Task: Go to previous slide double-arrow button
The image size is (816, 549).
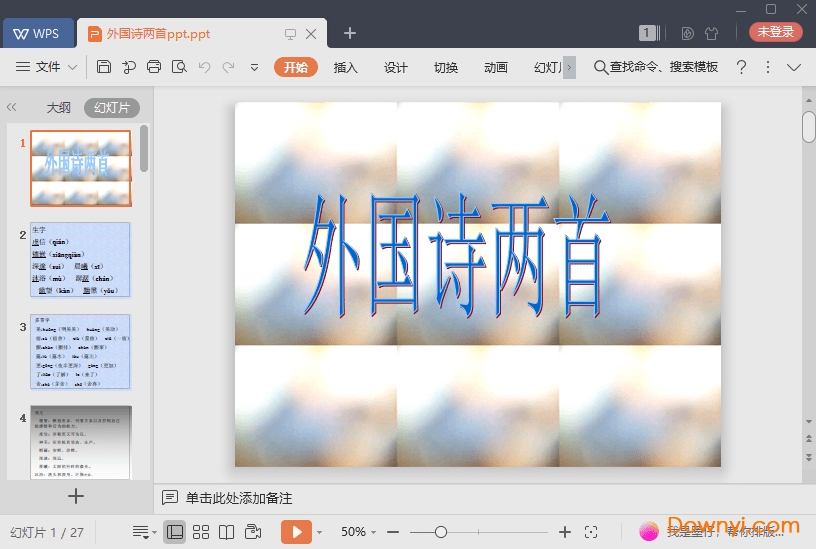Action: [x=809, y=439]
